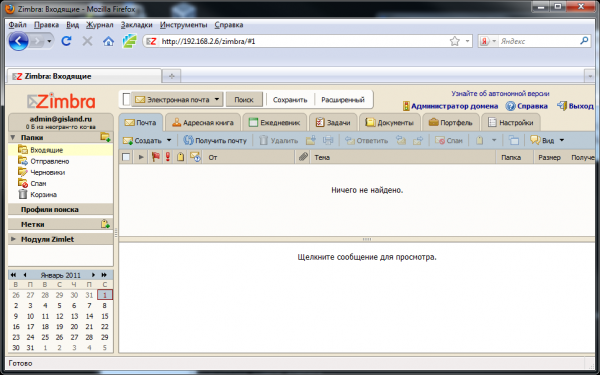Image resolution: width=600 pixels, height=375 pixels.
Task: Jump to next year in mini calendar
Action: [x=104, y=275]
